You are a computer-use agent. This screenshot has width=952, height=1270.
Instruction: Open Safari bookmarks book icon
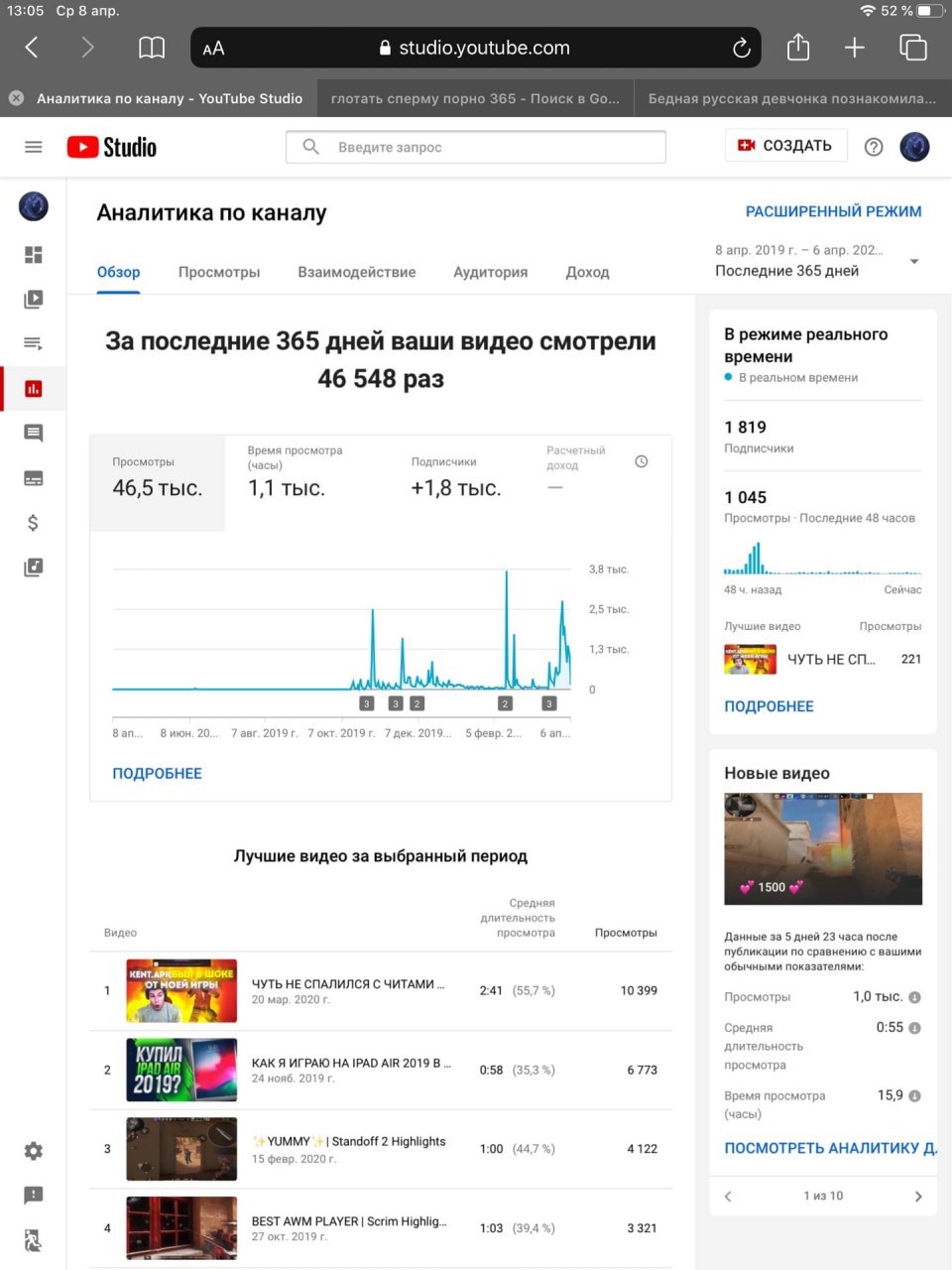pos(152,48)
